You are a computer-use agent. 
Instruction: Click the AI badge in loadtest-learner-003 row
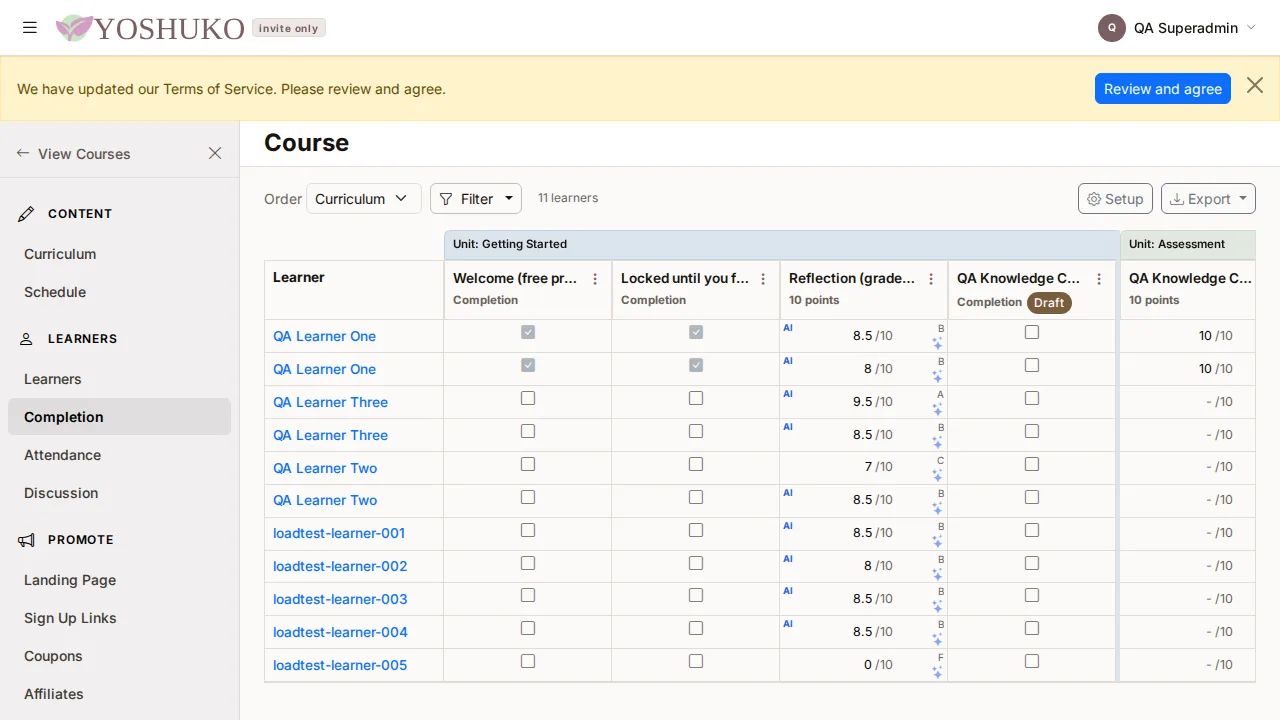[x=788, y=591]
